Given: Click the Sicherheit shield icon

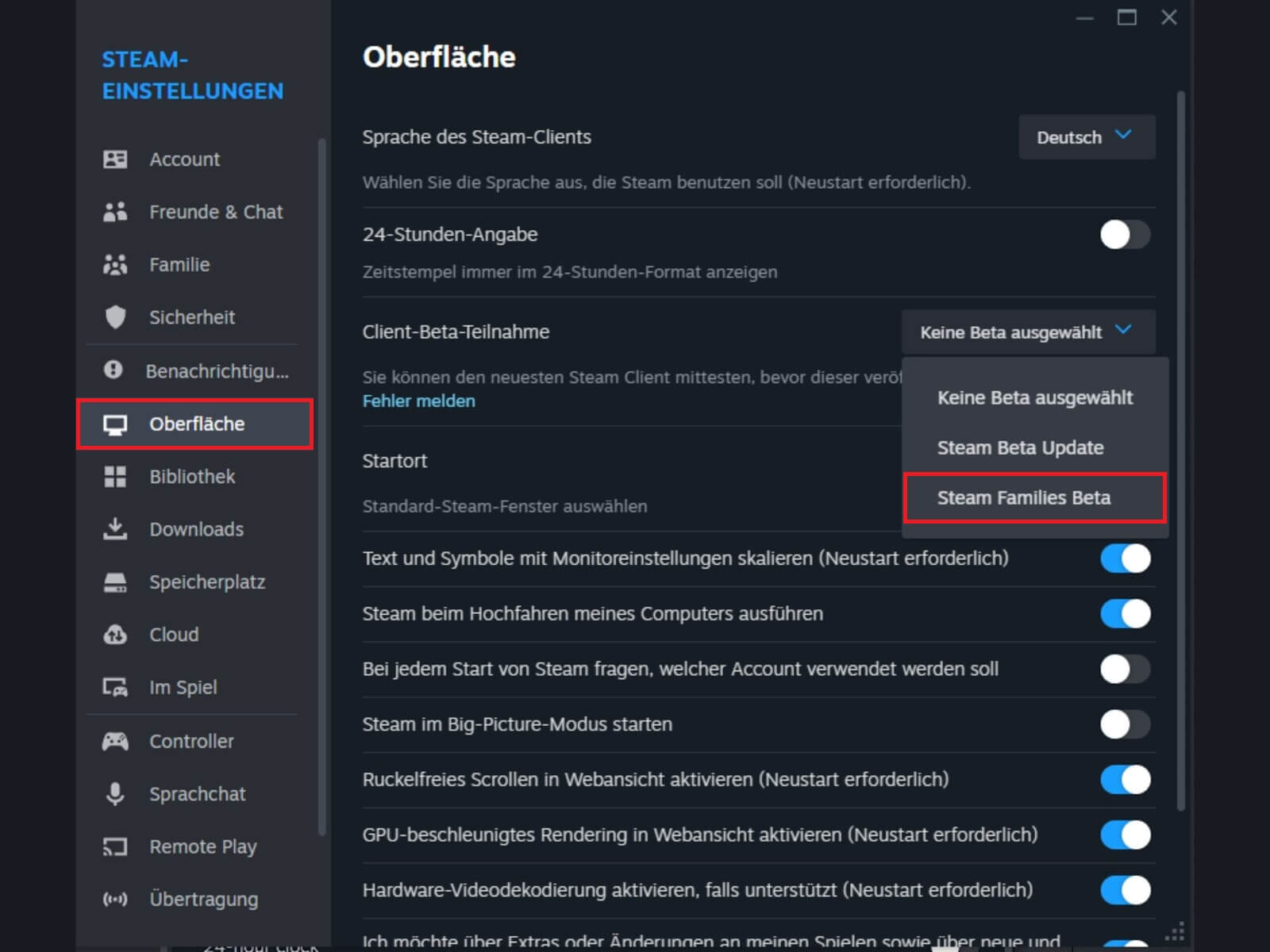Looking at the screenshot, I should pyautogui.click(x=115, y=317).
